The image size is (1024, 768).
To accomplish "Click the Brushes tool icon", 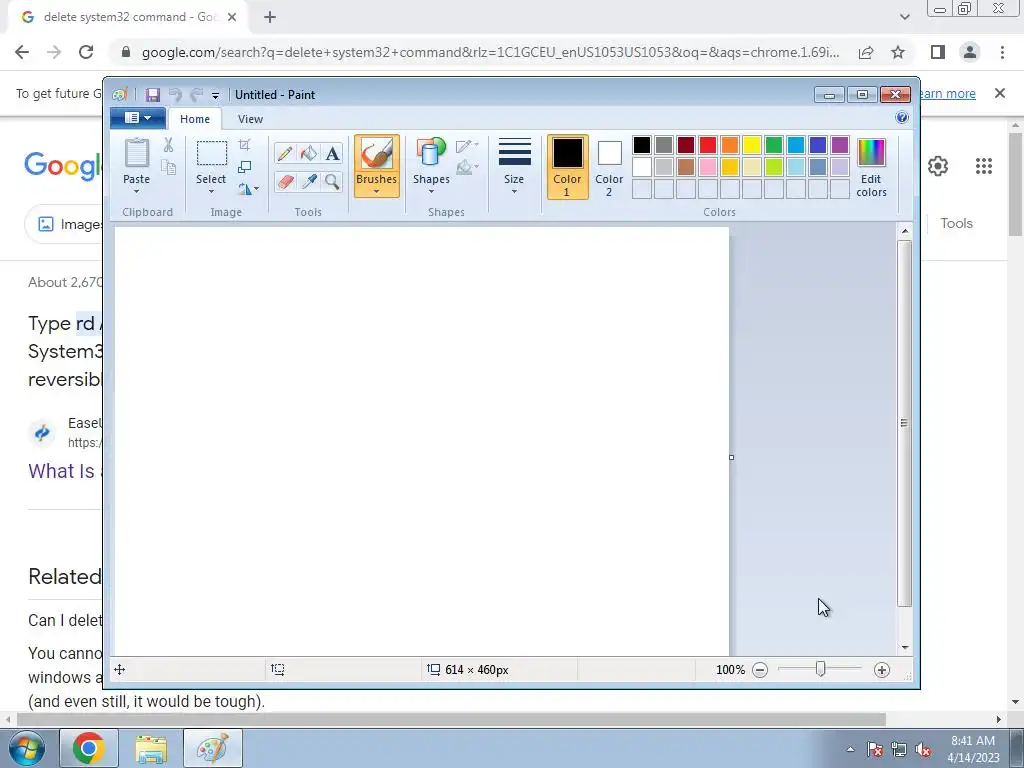I will [x=377, y=154].
